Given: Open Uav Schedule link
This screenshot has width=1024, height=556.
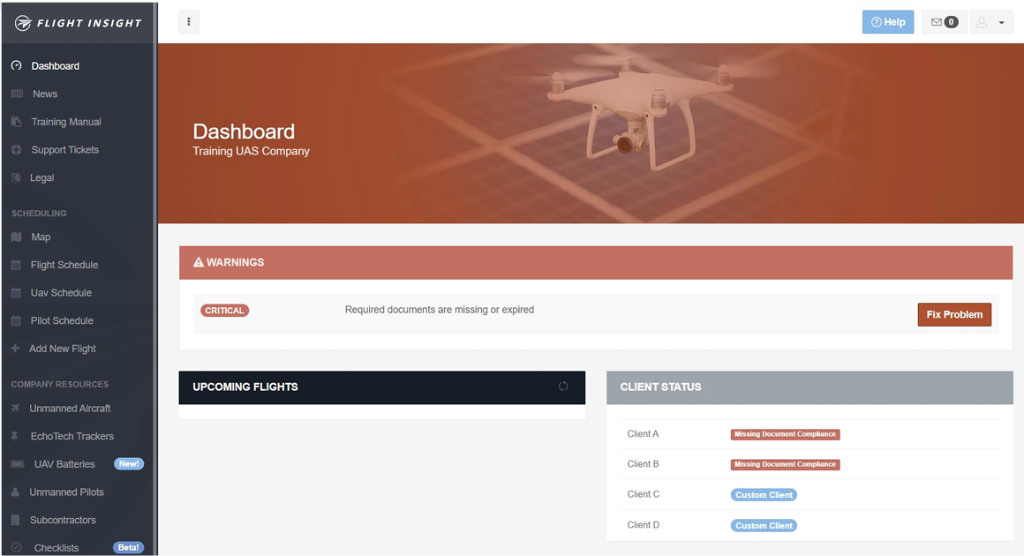Looking at the screenshot, I should [61, 293].
